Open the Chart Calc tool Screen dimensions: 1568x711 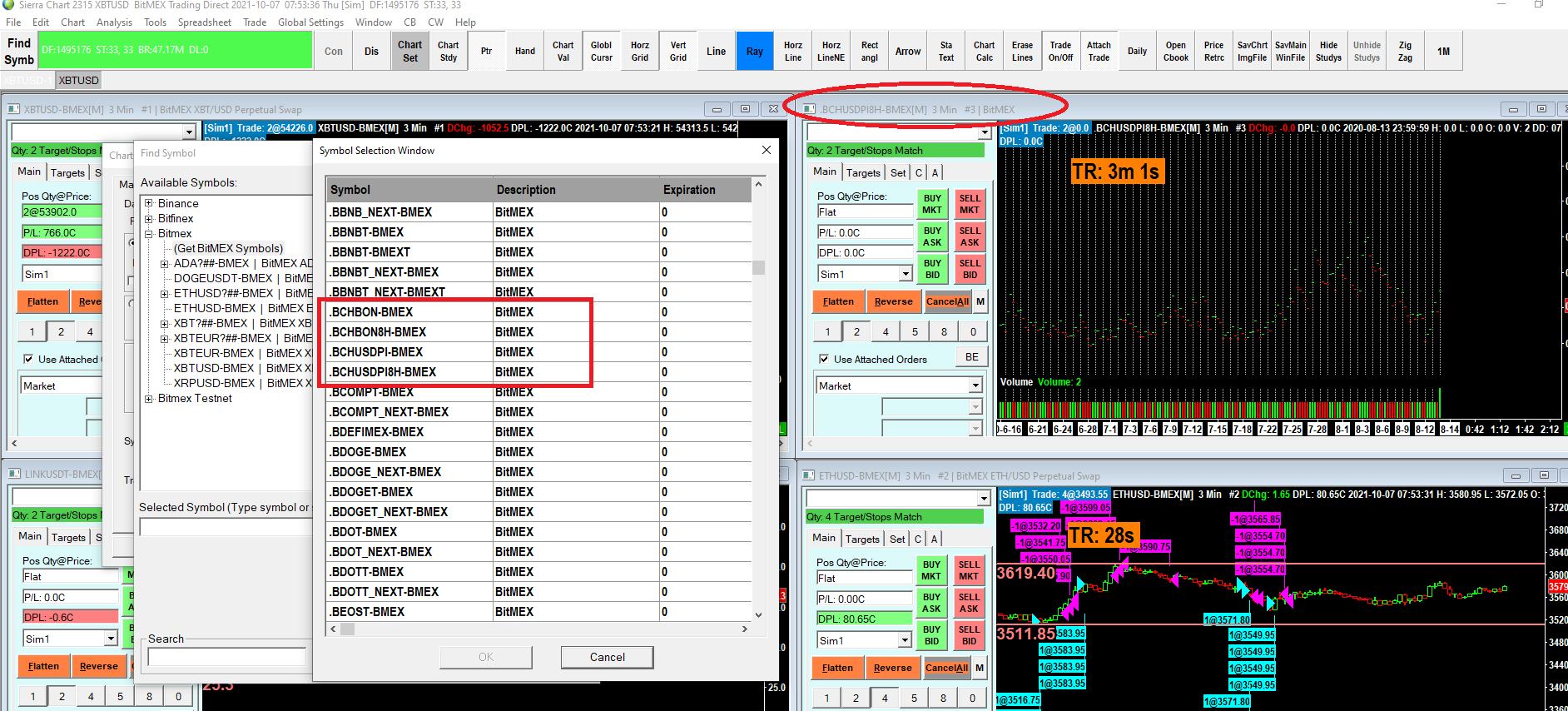tap(984, 52)
